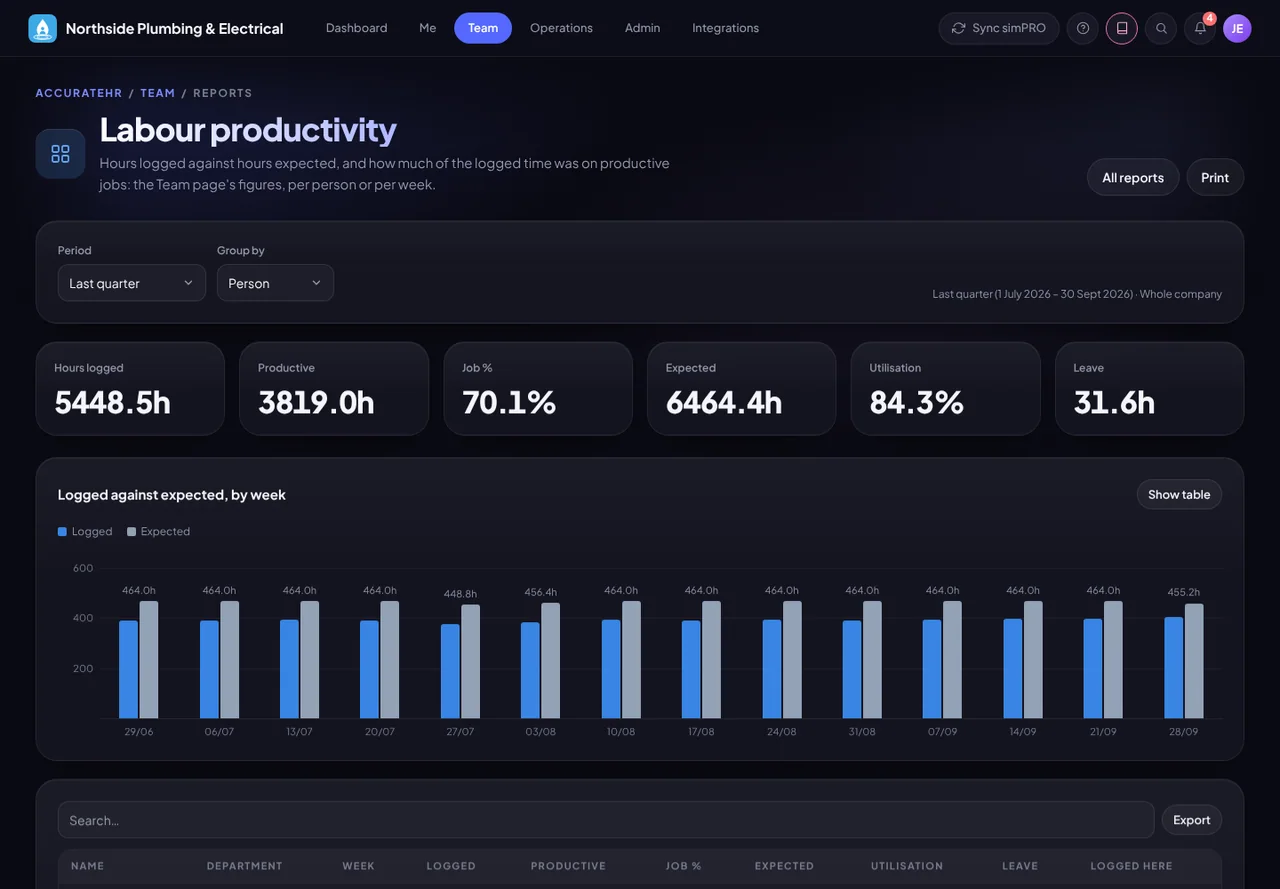Export the table data

1192,820
